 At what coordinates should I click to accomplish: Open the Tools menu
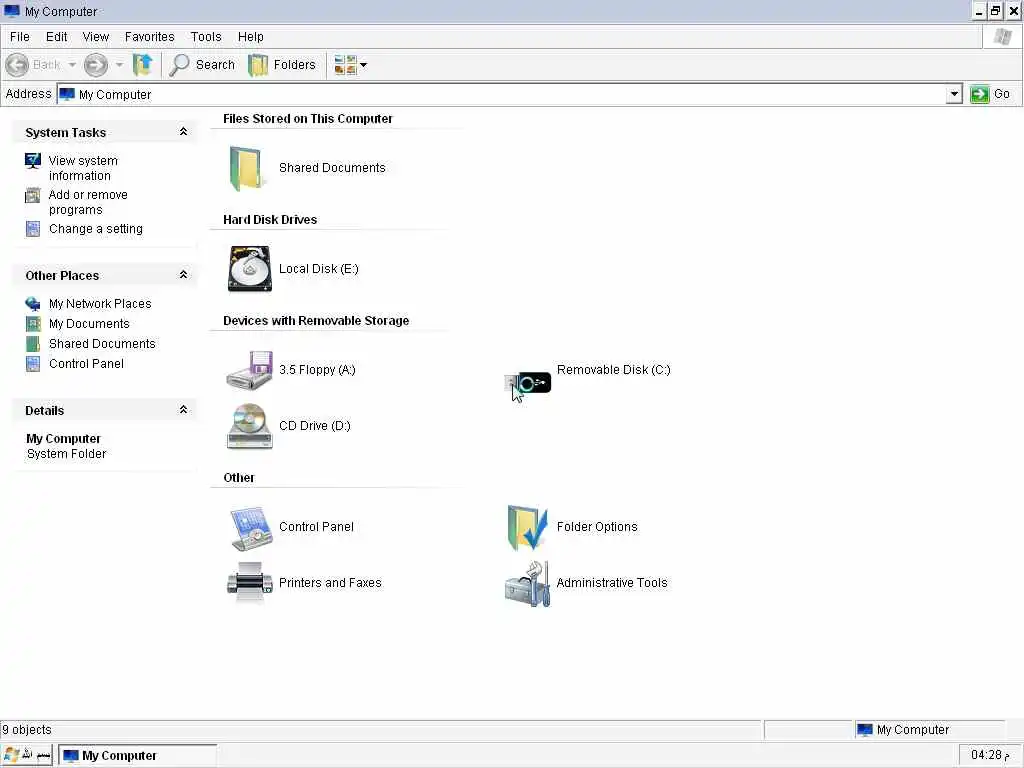tap(206, 37)
